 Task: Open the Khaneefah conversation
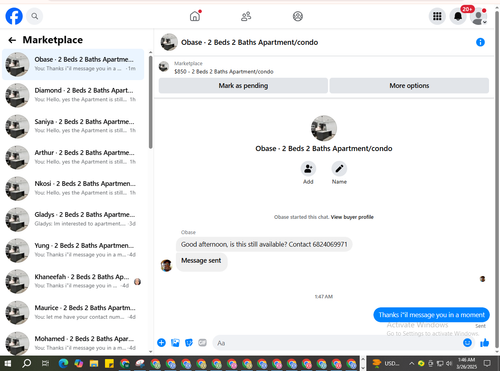[73, 281]
